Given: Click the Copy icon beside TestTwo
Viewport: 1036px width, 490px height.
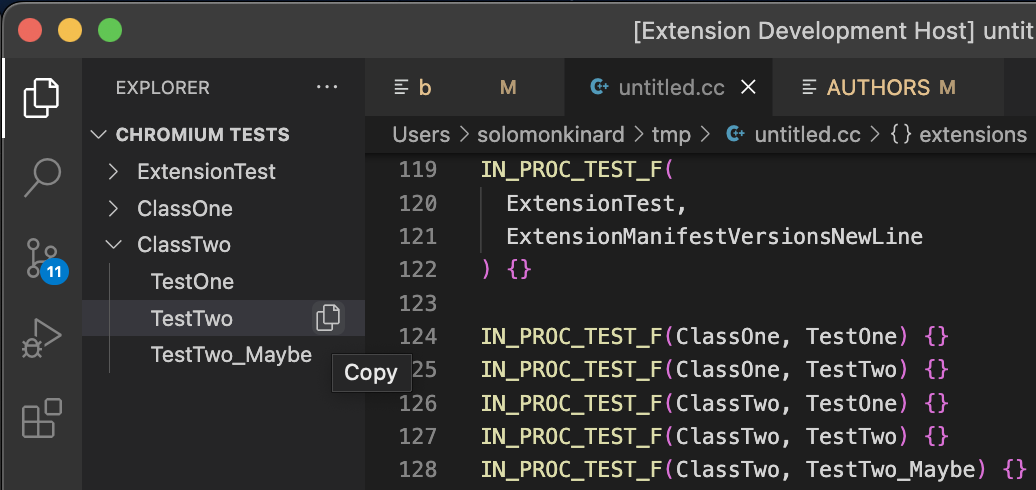Looking at the screenshot, I should click(327, 318).
